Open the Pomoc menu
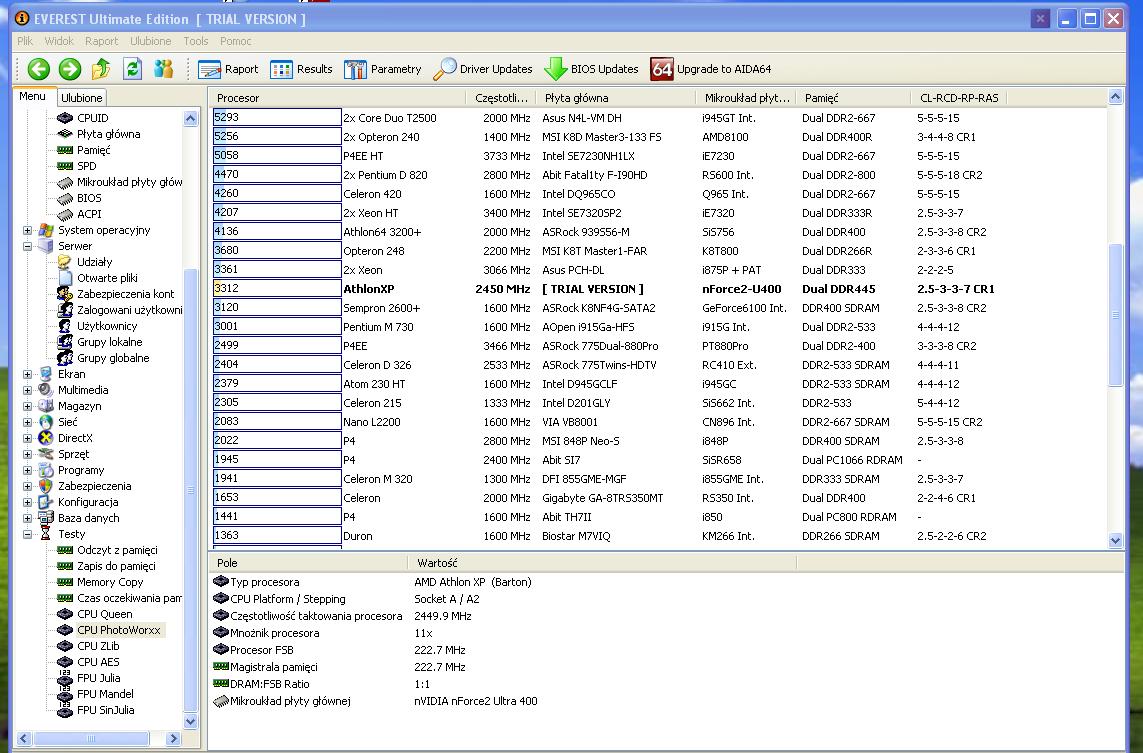The width and height of the screenshot is (1143, 753). pos(235,41)
